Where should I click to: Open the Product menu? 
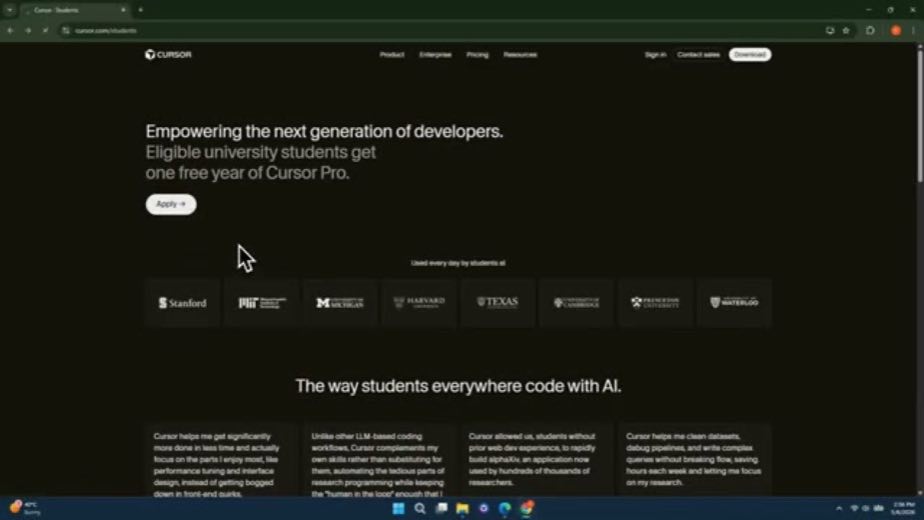(392, 55)
